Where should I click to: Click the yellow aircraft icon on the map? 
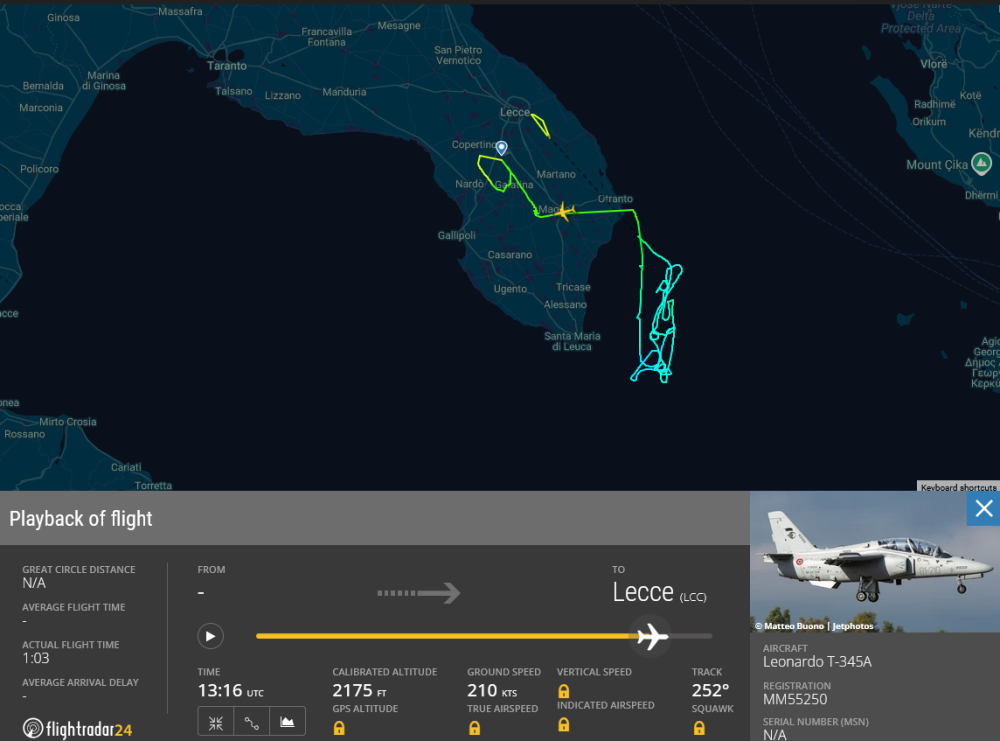click(x=563, y=211)
